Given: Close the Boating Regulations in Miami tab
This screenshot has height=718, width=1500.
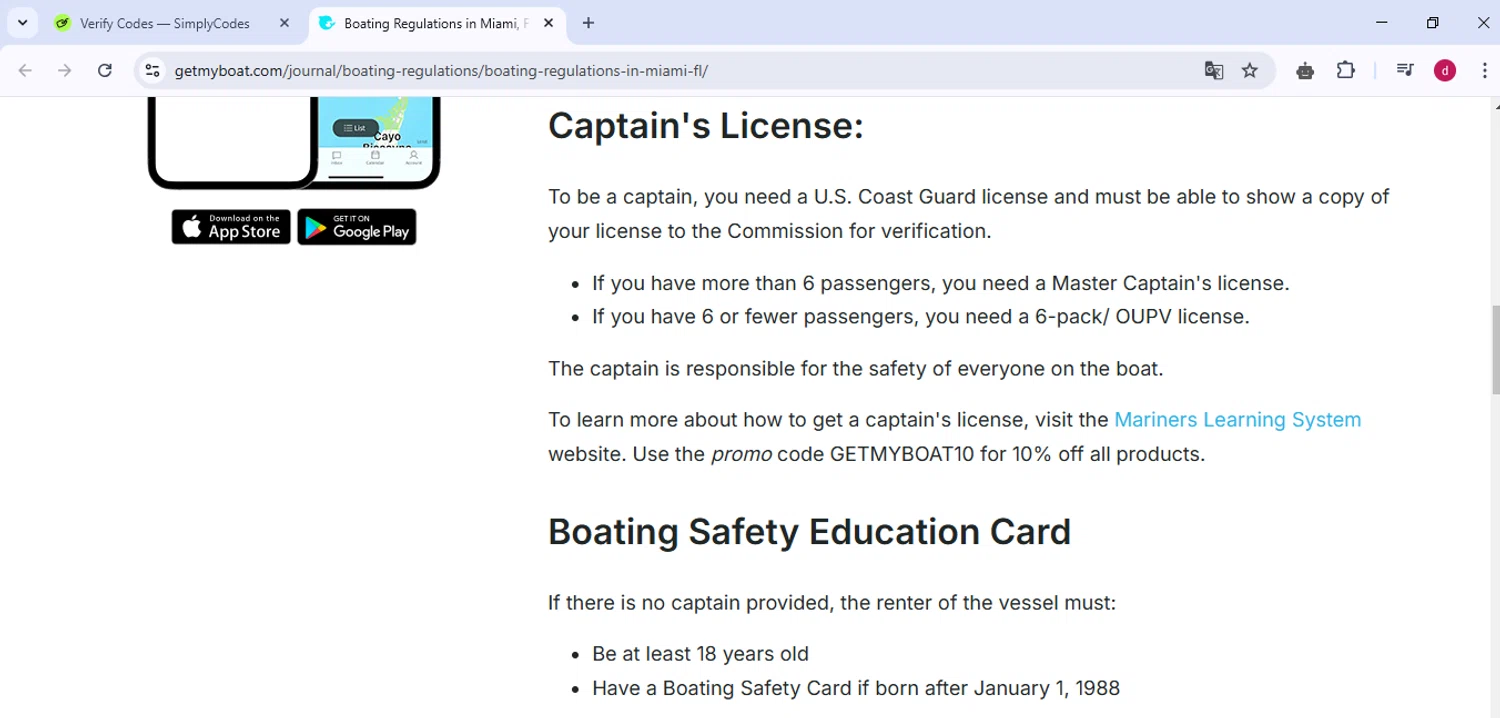Looking at the screenshot, I should (548, 23).
